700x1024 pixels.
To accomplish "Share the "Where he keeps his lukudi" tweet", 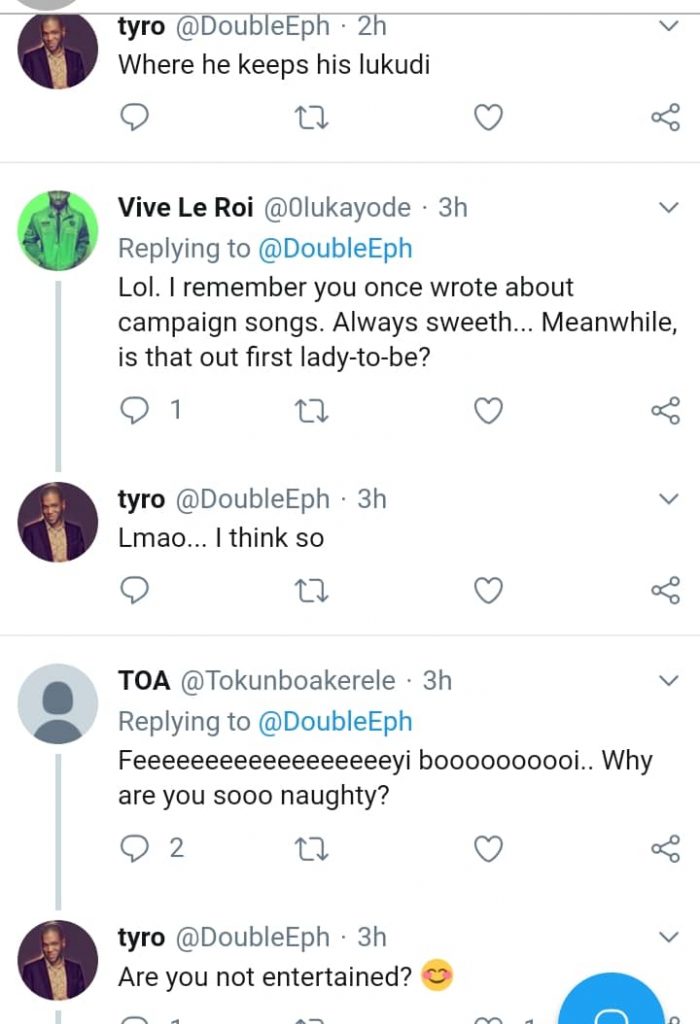I will tap(665, 119).
